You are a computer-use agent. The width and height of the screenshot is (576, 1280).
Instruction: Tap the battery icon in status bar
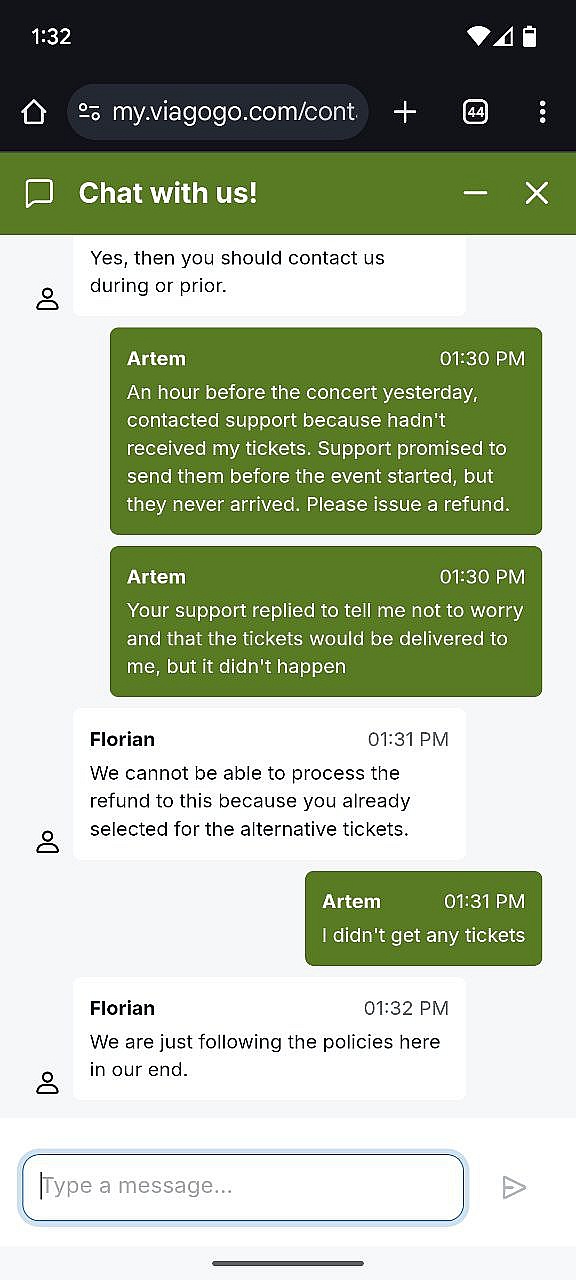tap(530, 37)
